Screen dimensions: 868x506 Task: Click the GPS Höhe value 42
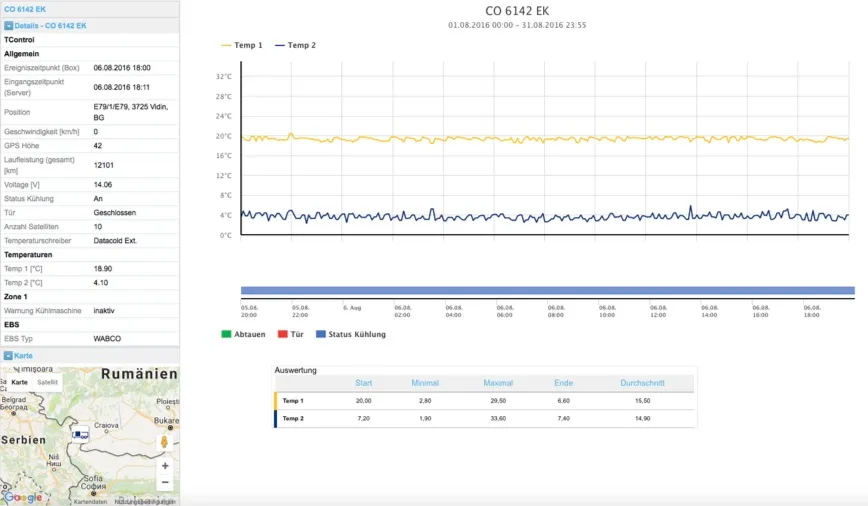pos(97,146)
